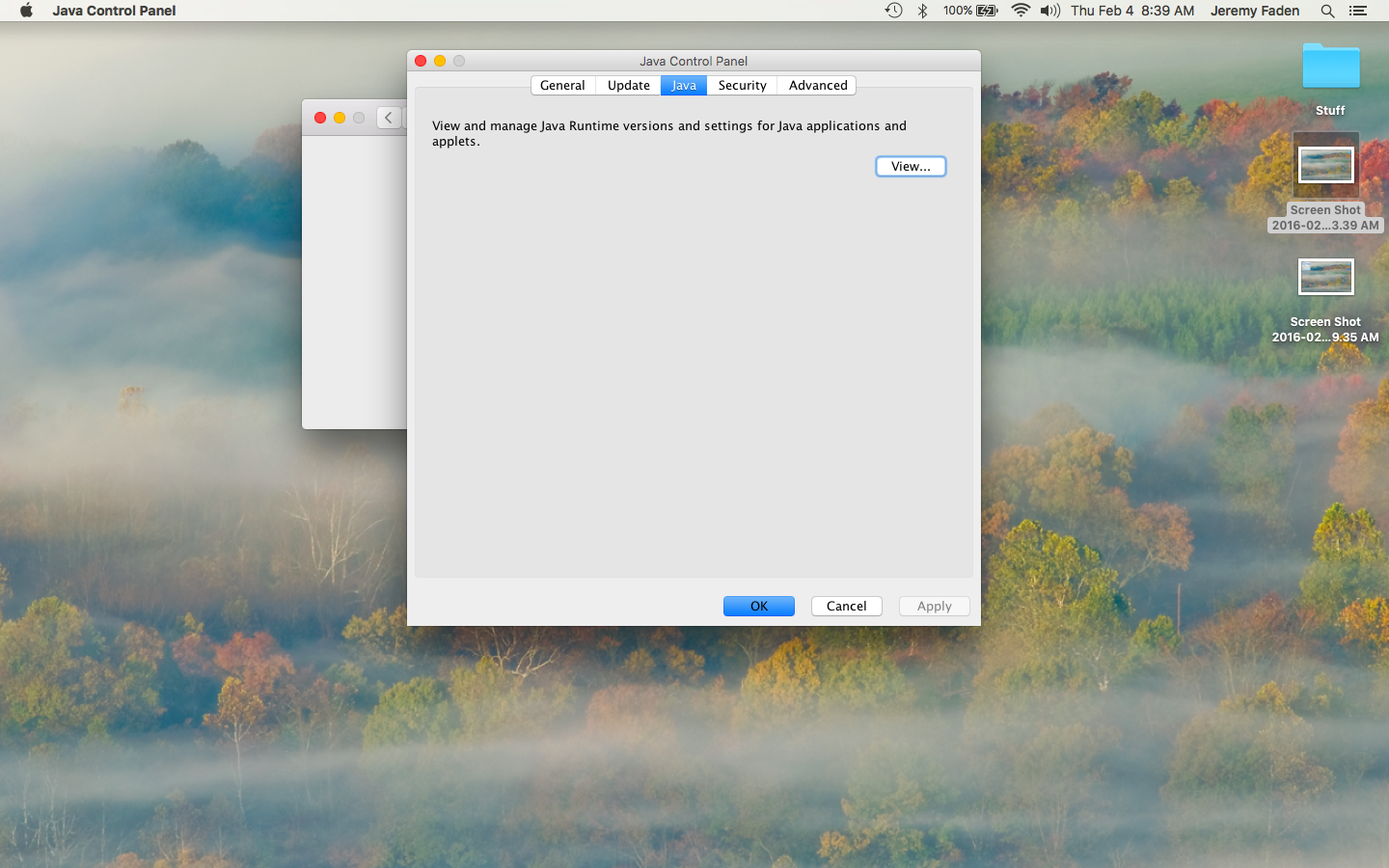The height and width of the screenshot is (868, 1389).
Task: Click the Apply button
Action: click(x=935, y=606)
